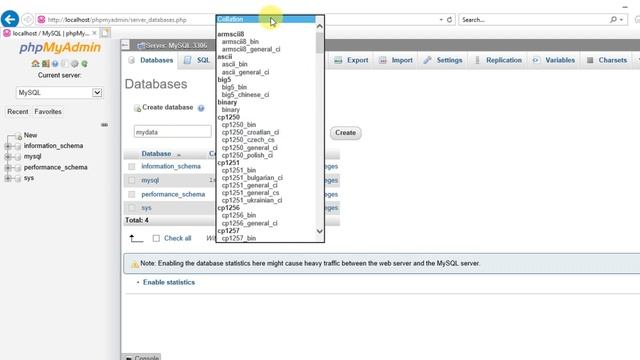Click the collation list scroll down arrow
The image size is (640, 360).
pos(320,231)
